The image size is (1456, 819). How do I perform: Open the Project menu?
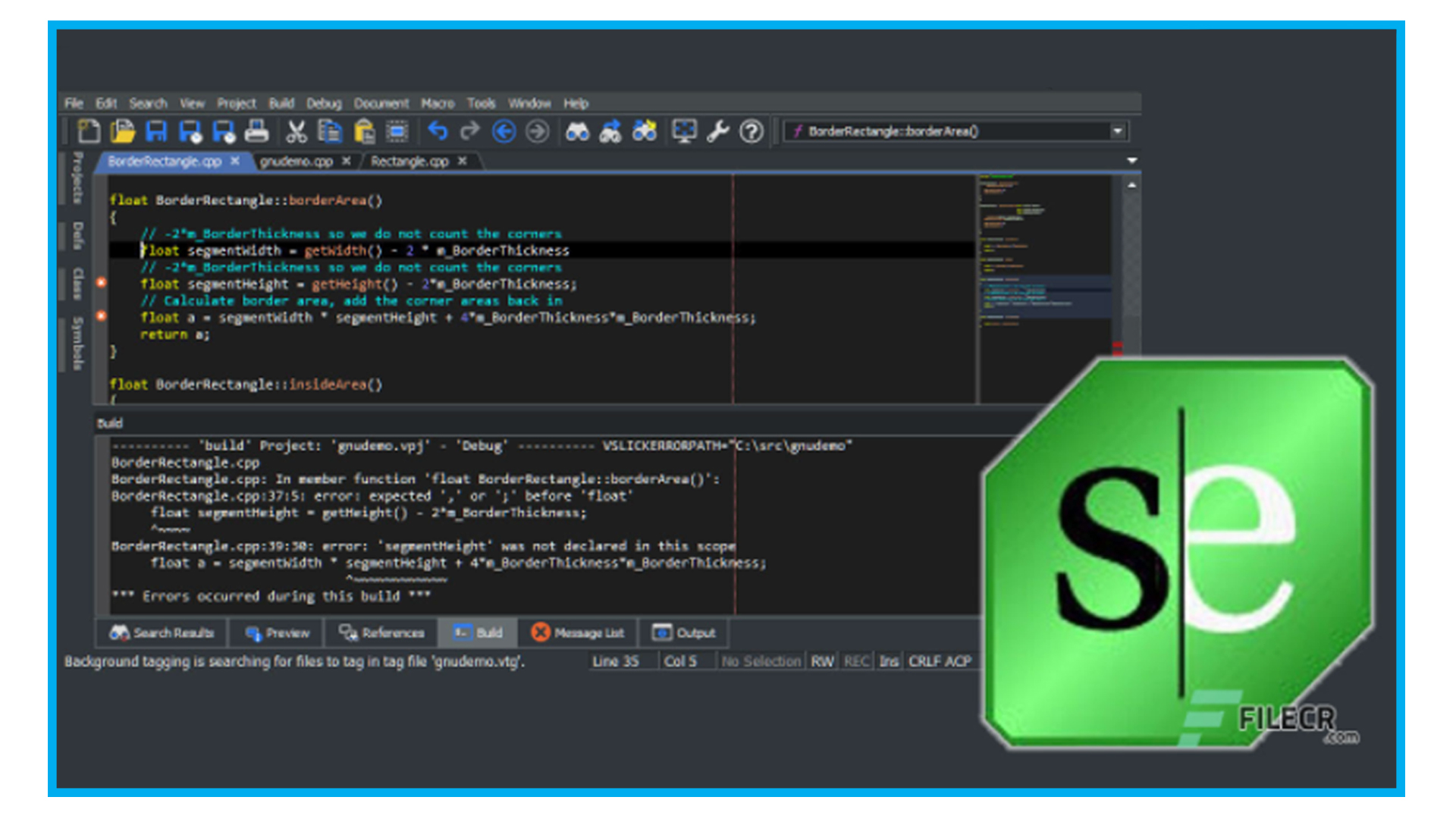pos(237,103)
